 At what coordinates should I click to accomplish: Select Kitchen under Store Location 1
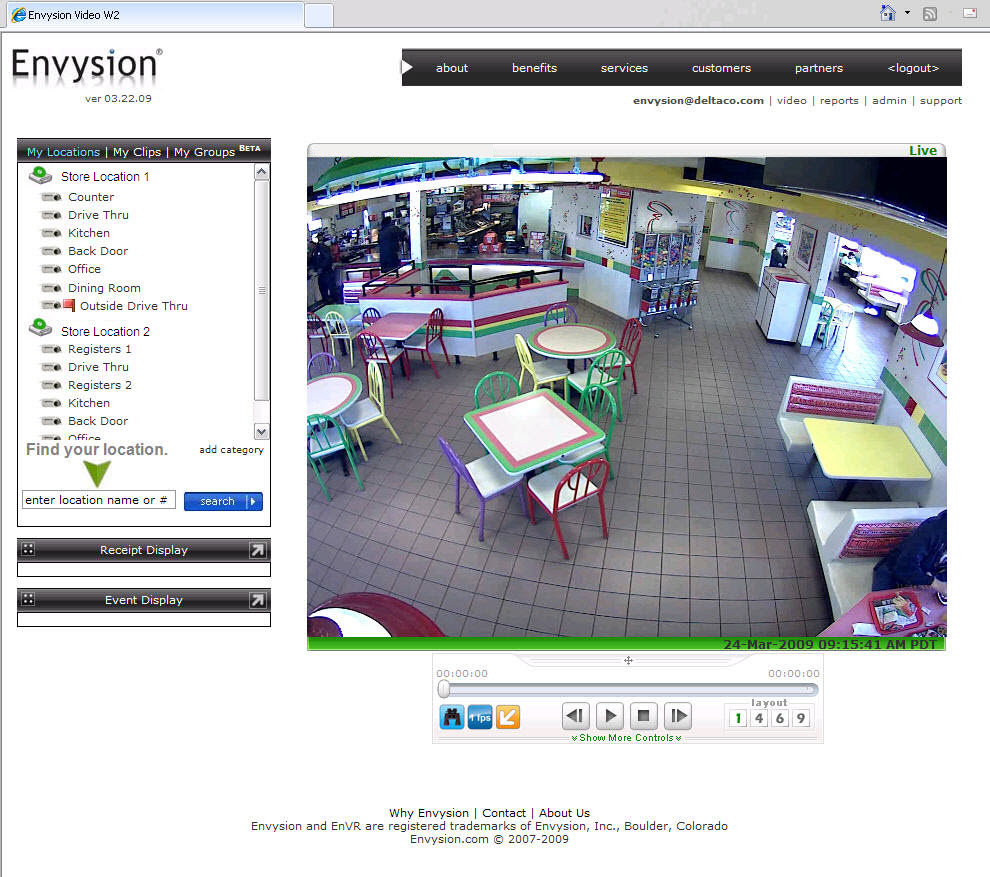88,233
